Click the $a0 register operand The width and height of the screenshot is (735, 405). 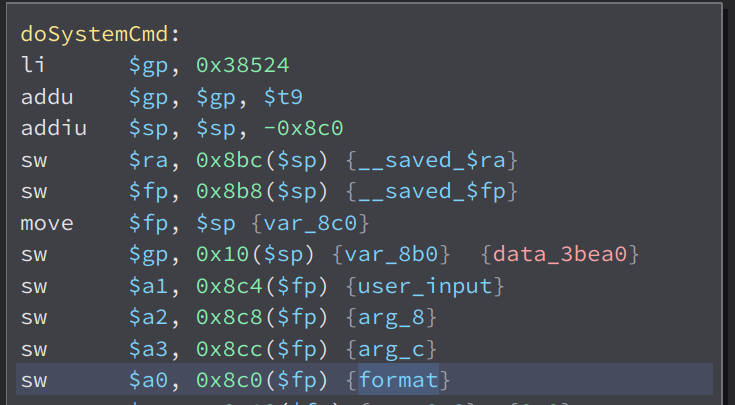pyautogui.click(x=149, y=380)
